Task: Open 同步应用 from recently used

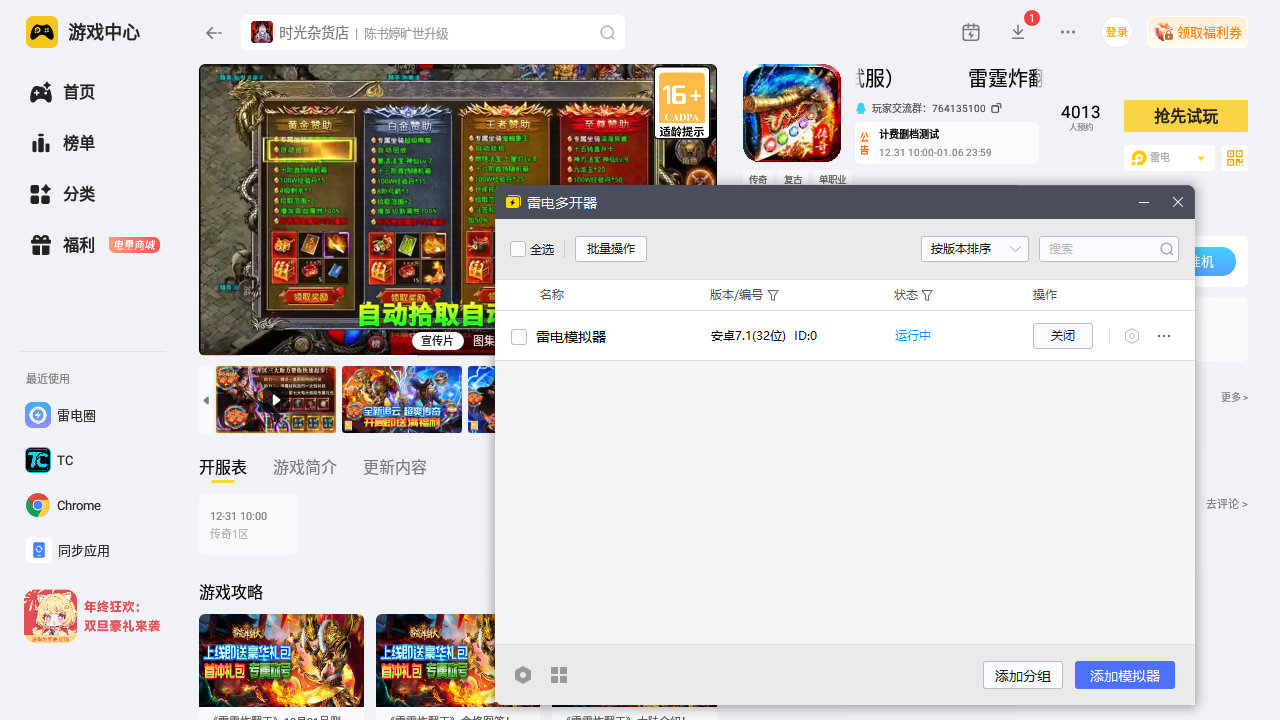Action: click(67, 550)
